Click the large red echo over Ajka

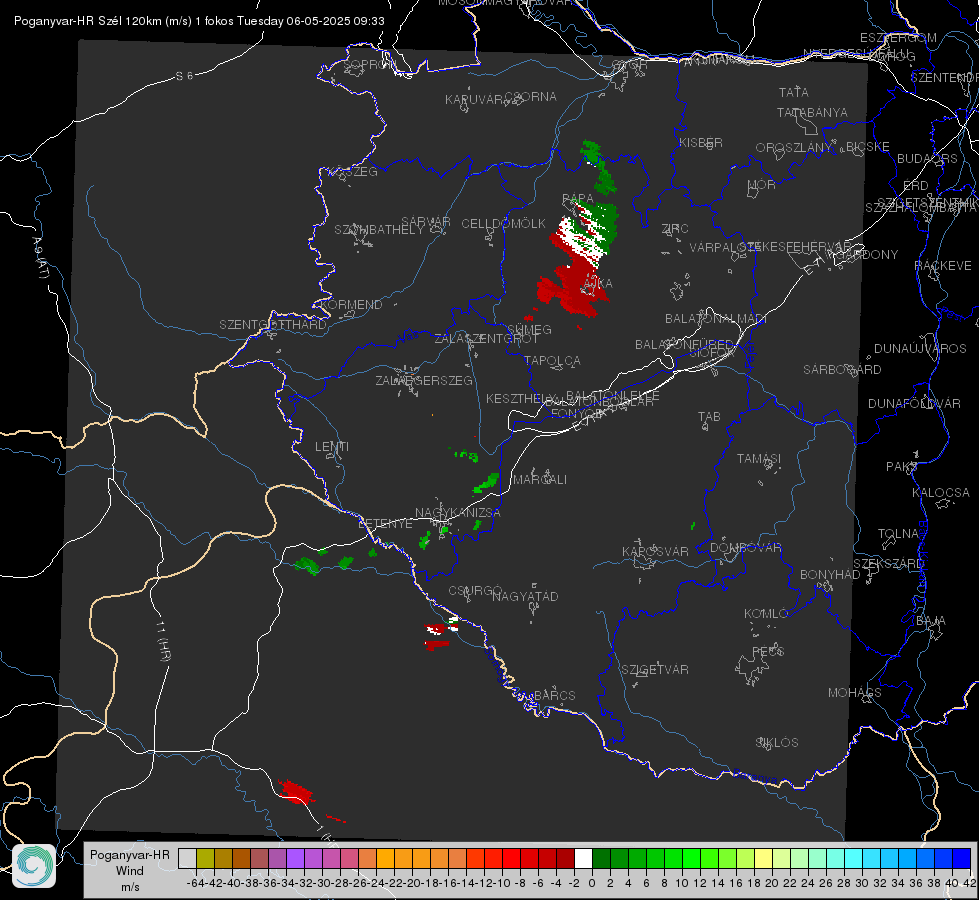tap(572, 288)
